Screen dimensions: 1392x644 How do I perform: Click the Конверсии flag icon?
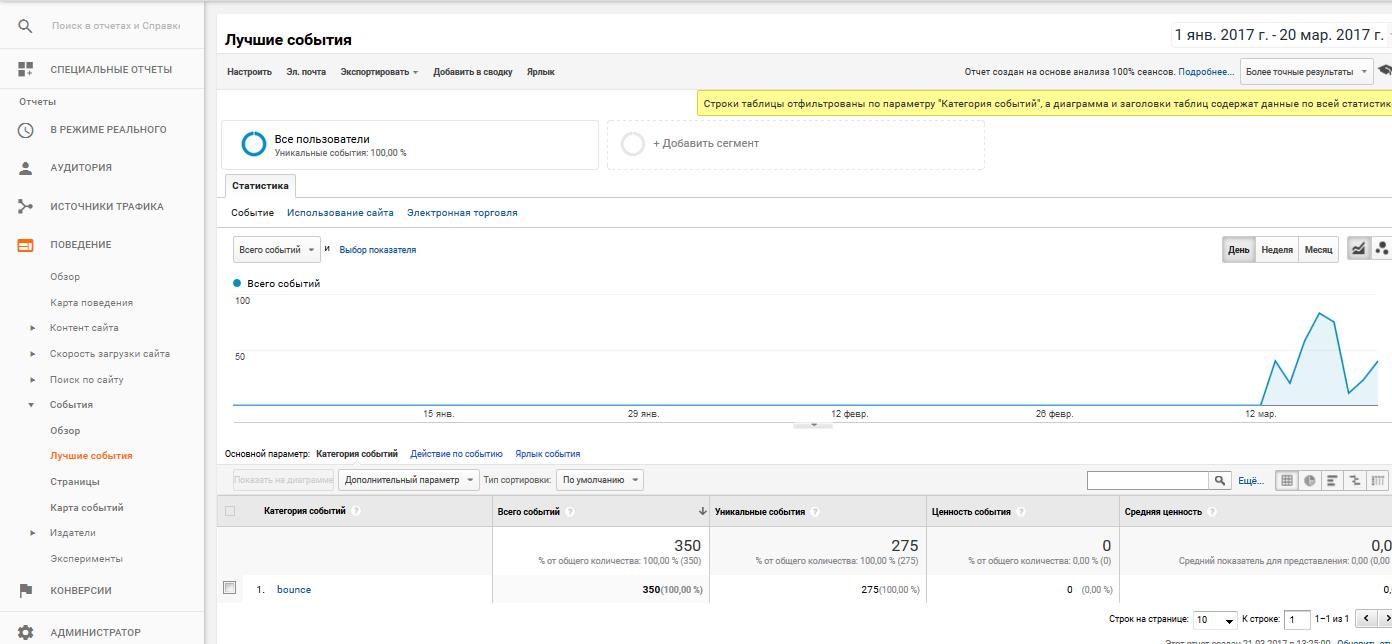[x=26, y=590]
